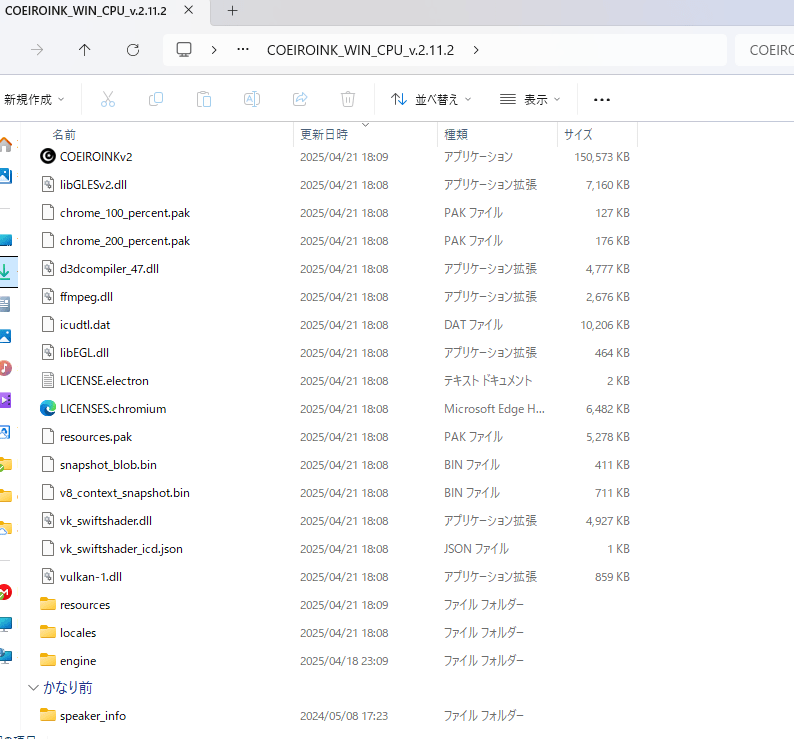
Task: Close the COEIROINK_WIN_CPU_v.2.11.2 tab
Action: pyautogui.click(x=188, y=10)
